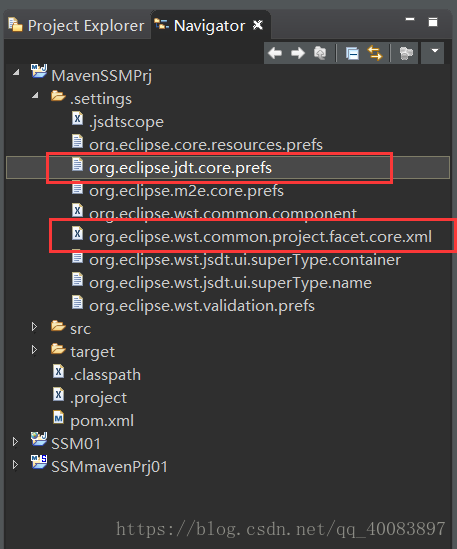Click the org.eclipse.wst.validation.prefs file icon
Viewport: 457px width, 549px height.
click(x=77, y=303)
